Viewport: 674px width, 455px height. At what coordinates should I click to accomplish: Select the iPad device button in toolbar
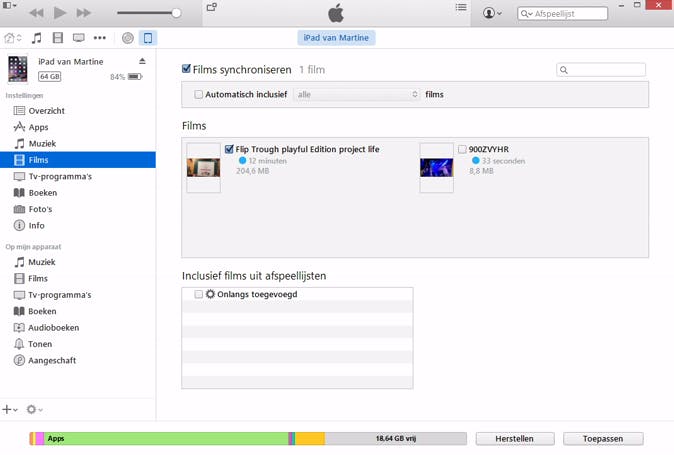148,38
